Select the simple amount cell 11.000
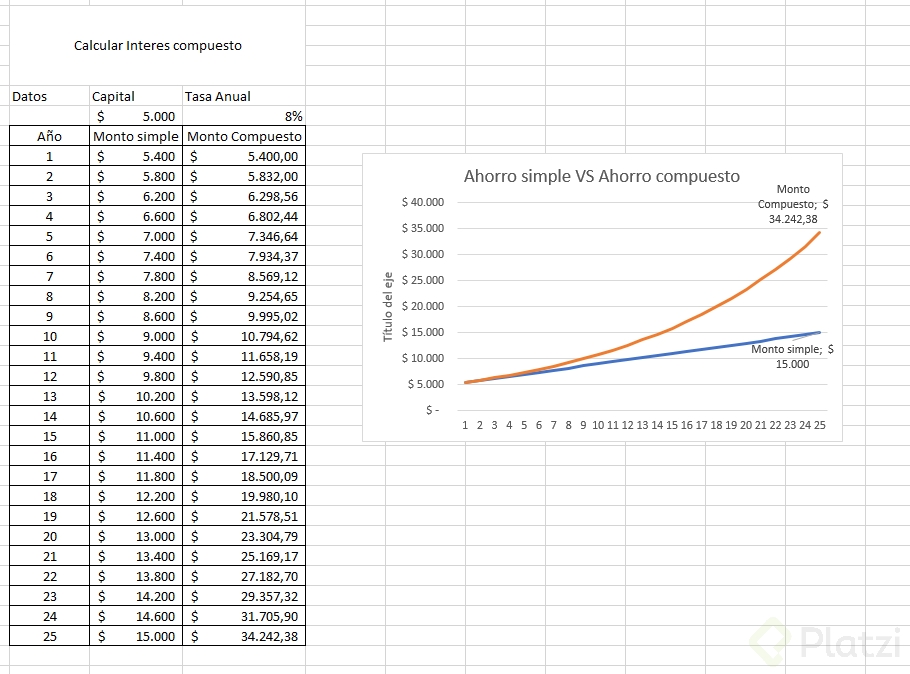This screenshot has height=674, width=910. click(x=136, y=437)
